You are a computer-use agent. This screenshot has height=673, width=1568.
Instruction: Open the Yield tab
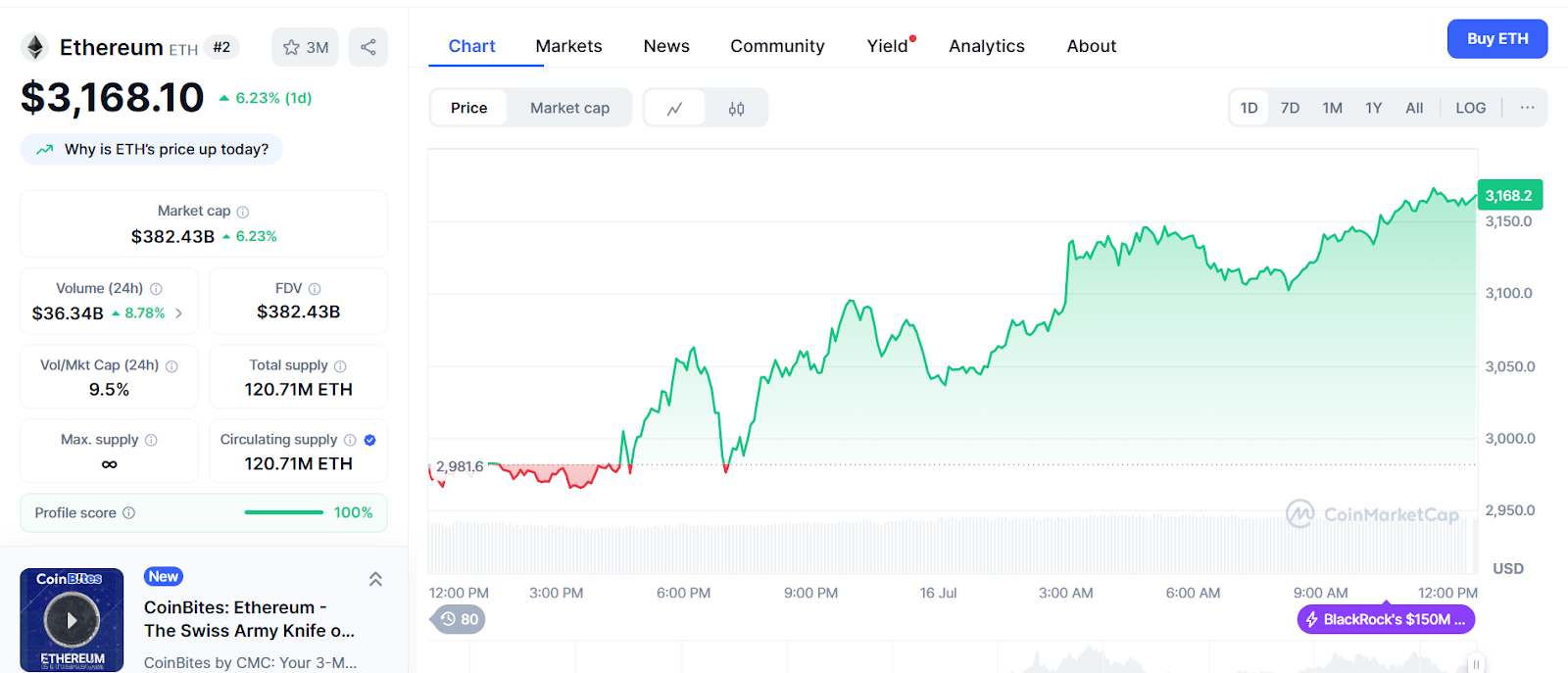tap(888, 46)
